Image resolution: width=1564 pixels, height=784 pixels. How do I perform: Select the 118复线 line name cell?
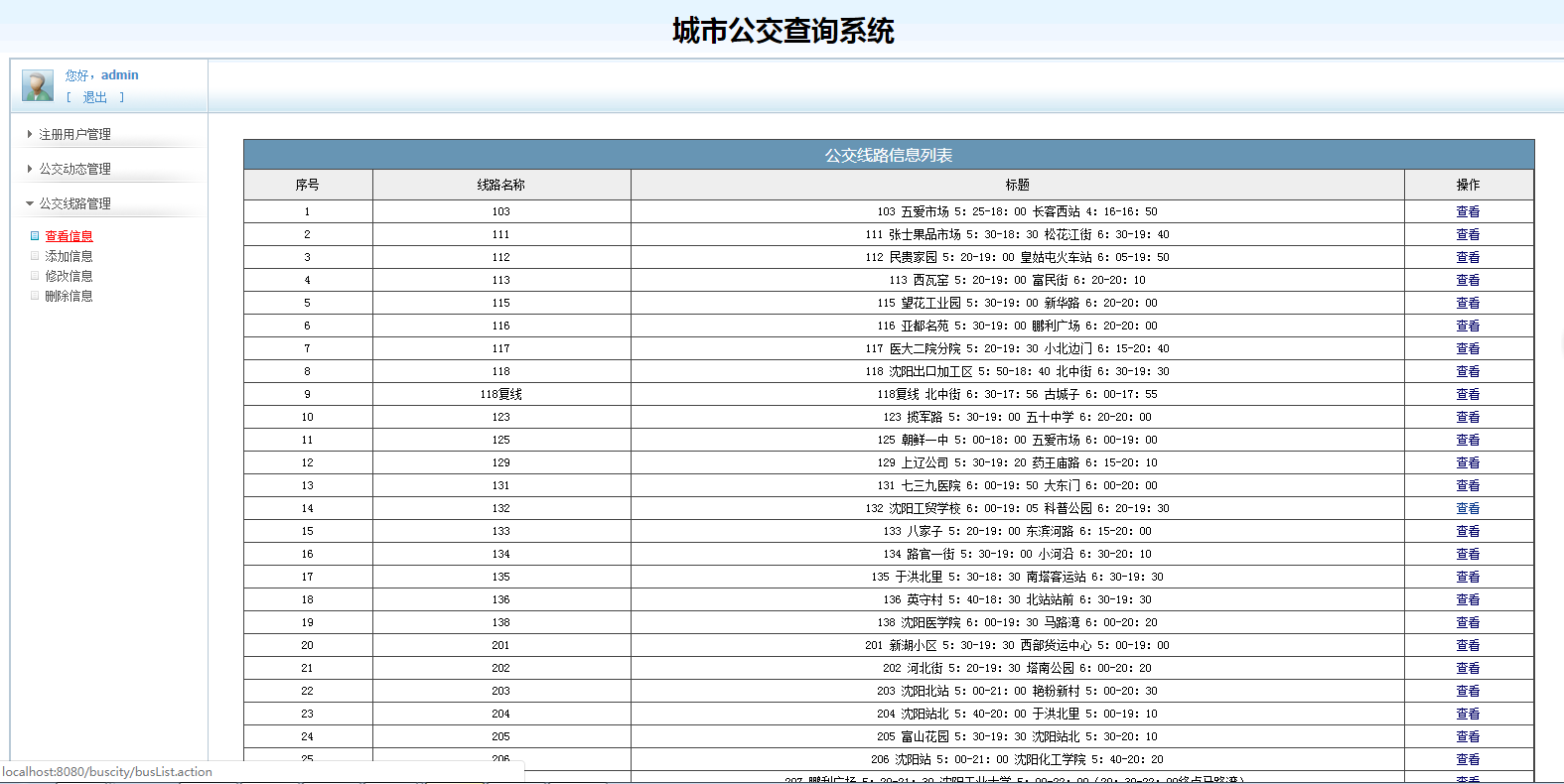tap(501, 394)
